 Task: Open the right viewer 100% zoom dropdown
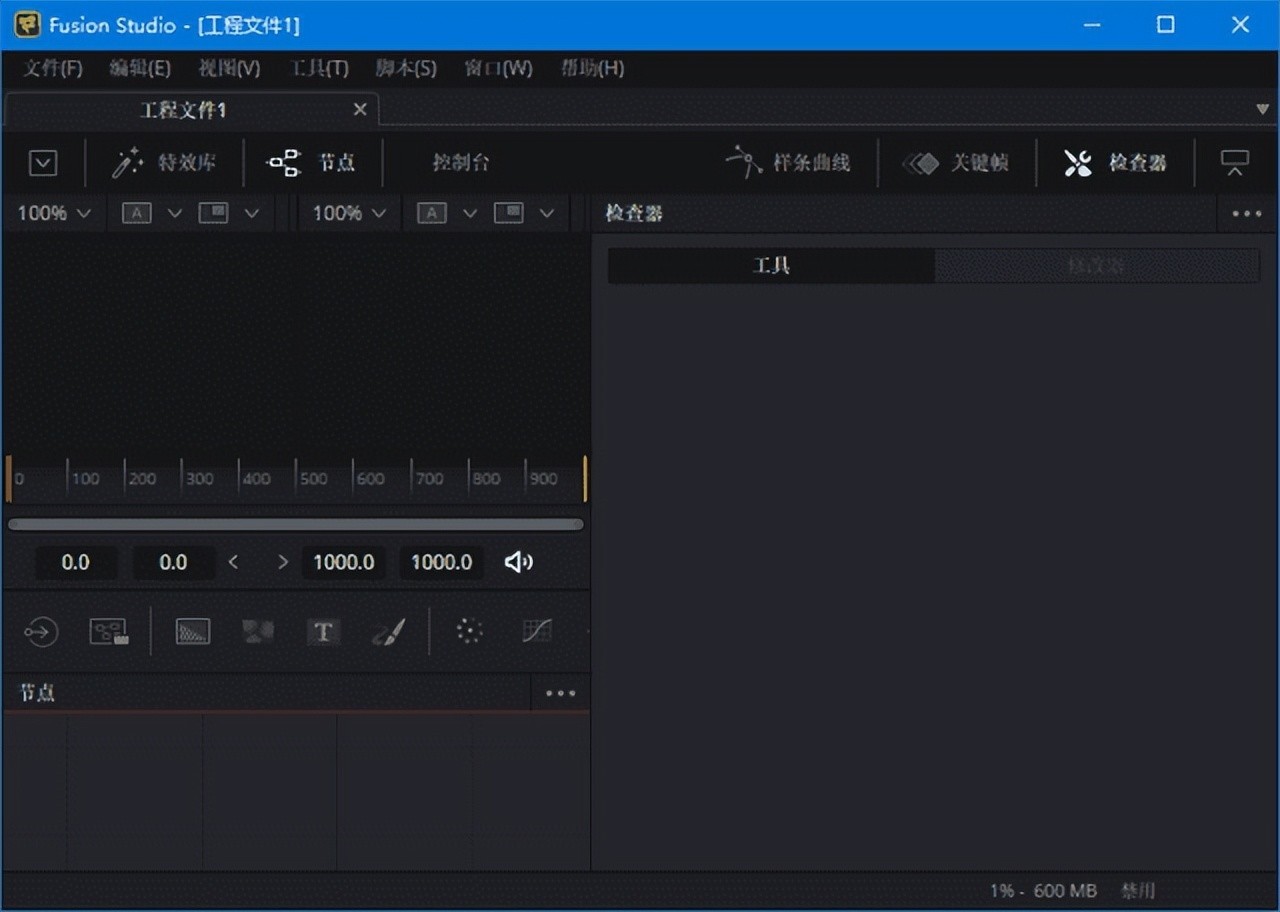click(x=349, y=213)
